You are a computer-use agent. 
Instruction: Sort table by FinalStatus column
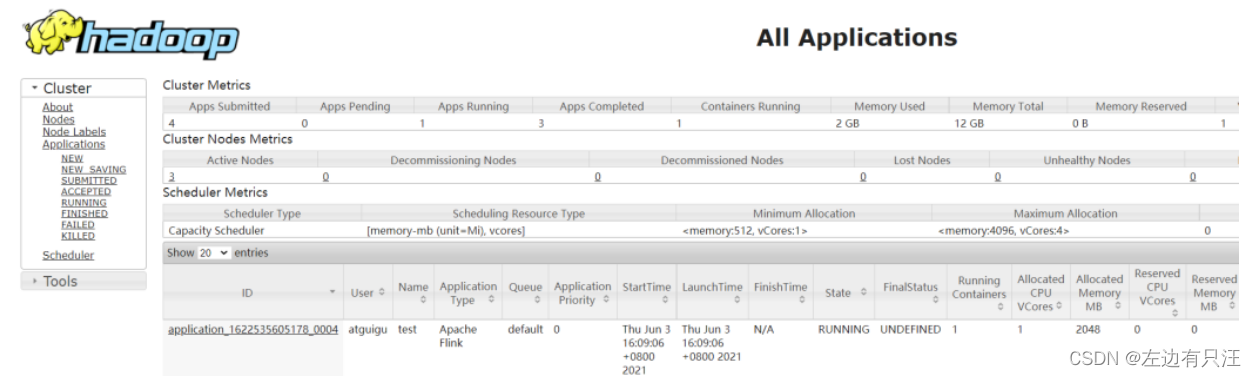tap(911, 293)
